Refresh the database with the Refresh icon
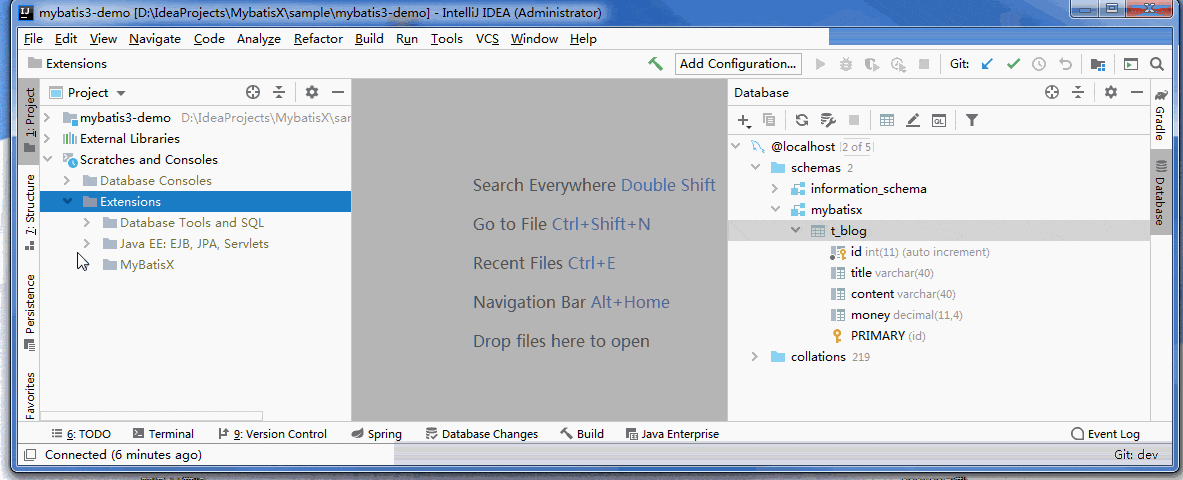Image resolution: width=1183 pixels, height=480 pixels. point(801,120)
